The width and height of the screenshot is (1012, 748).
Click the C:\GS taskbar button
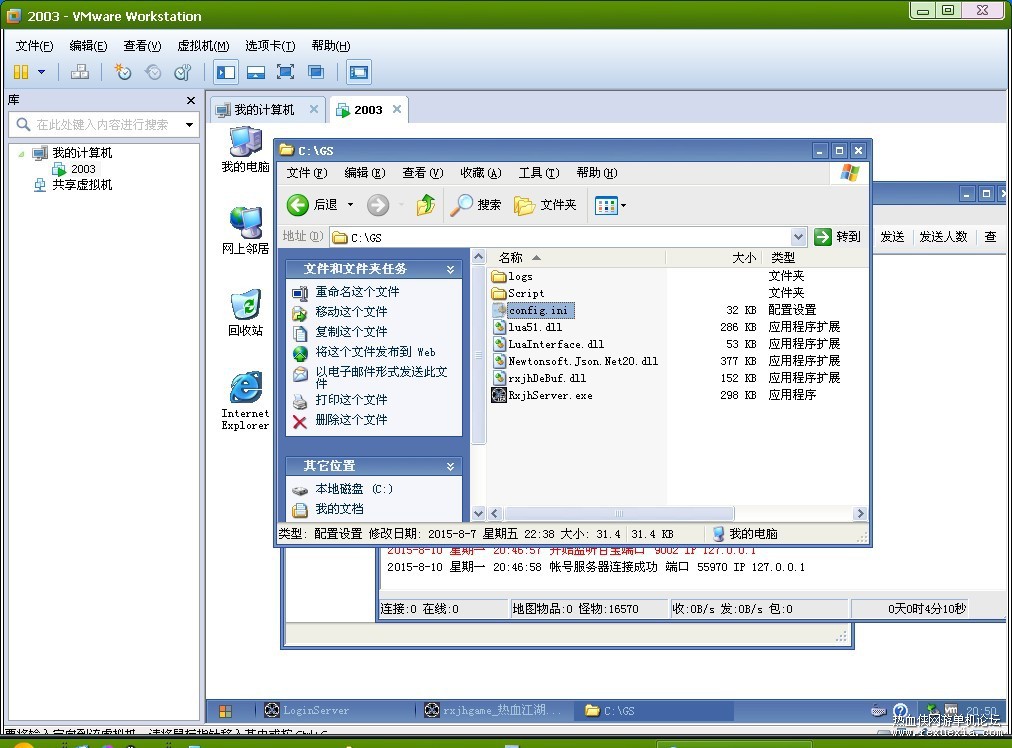656,711
